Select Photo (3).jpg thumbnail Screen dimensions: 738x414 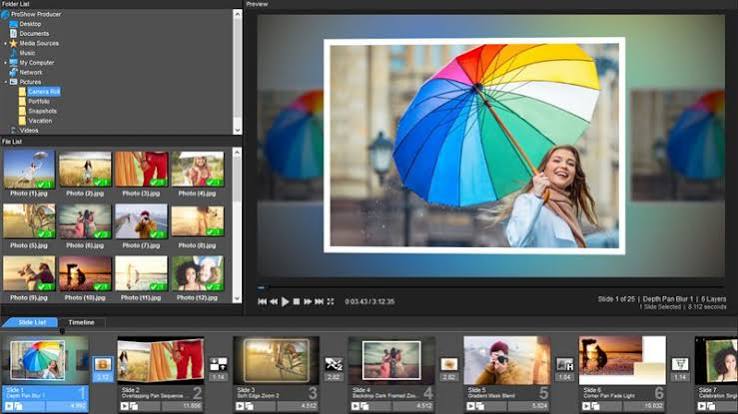pos(141,169)
